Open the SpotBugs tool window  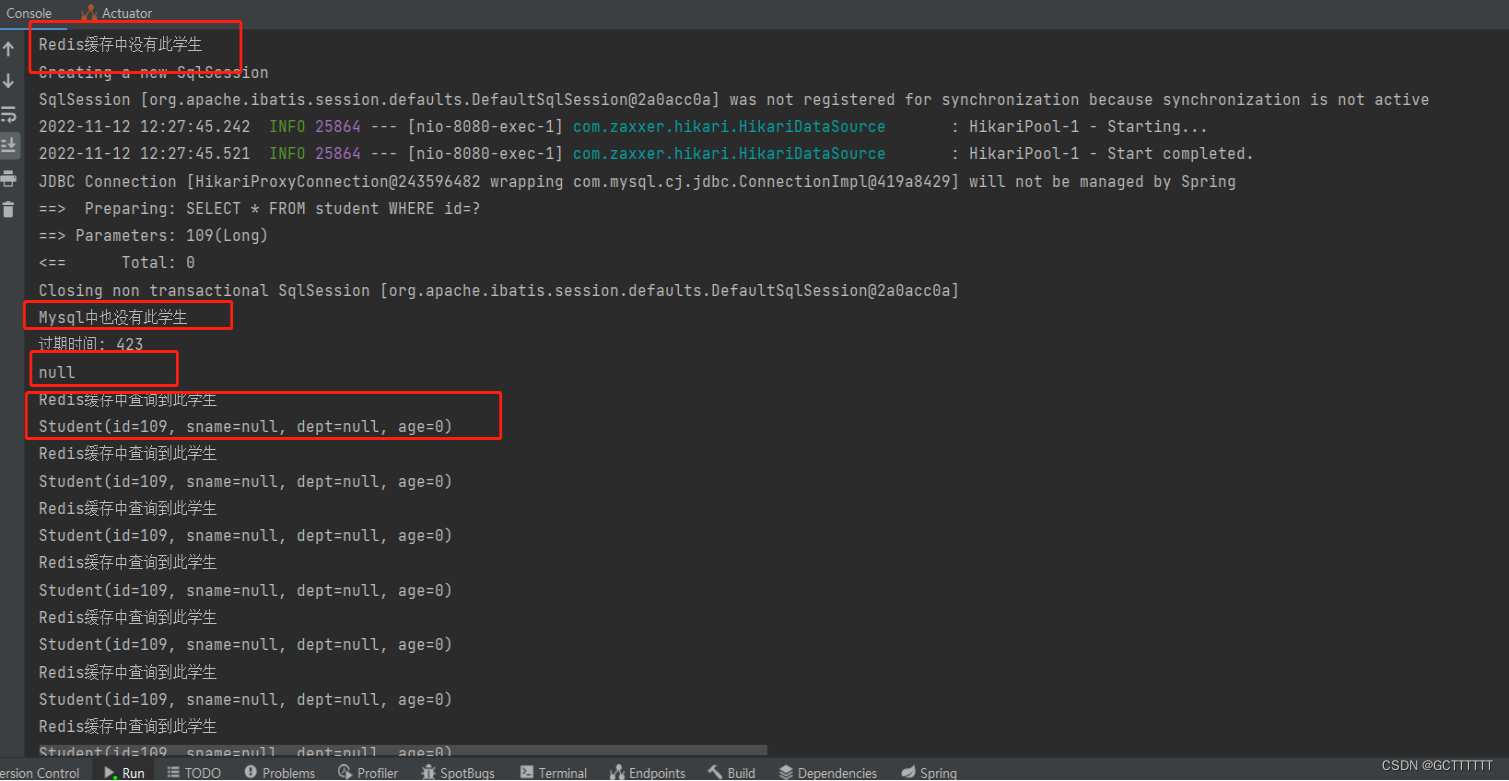pos(458,773)
